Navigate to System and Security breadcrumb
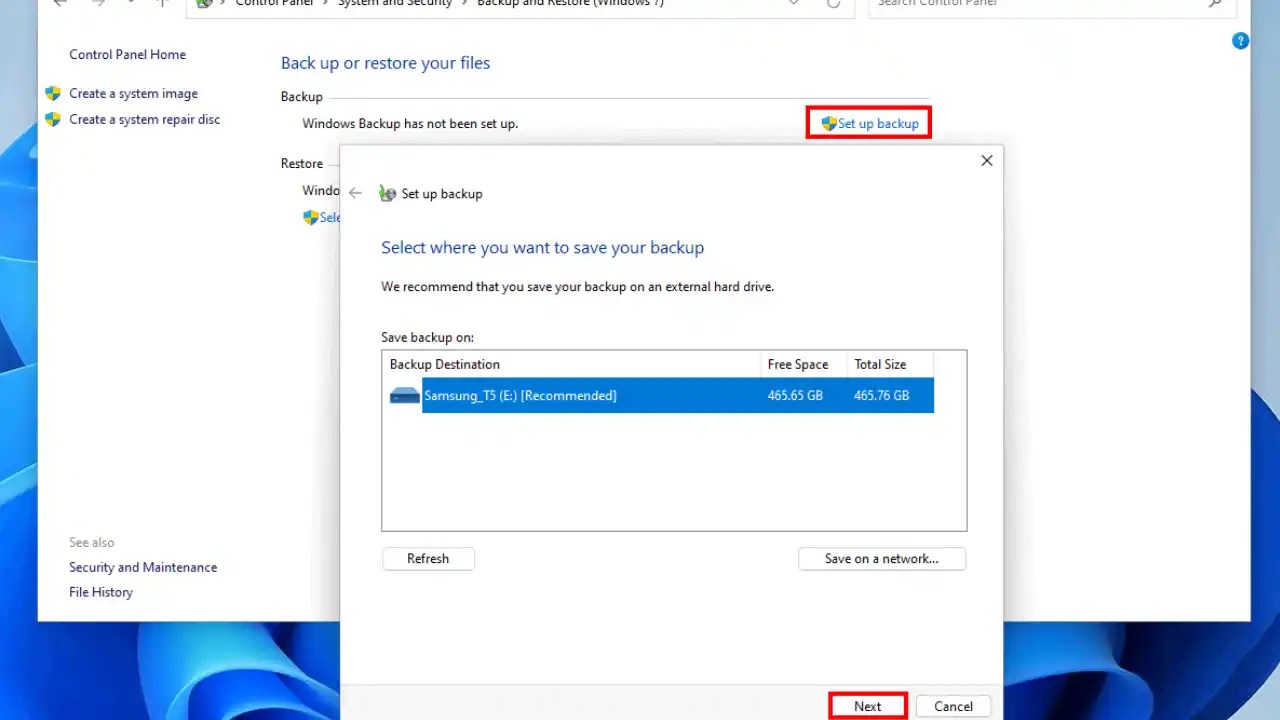The height and width of the screenshot is (720, 1280). pyautogui.click(x=394, y=4)
